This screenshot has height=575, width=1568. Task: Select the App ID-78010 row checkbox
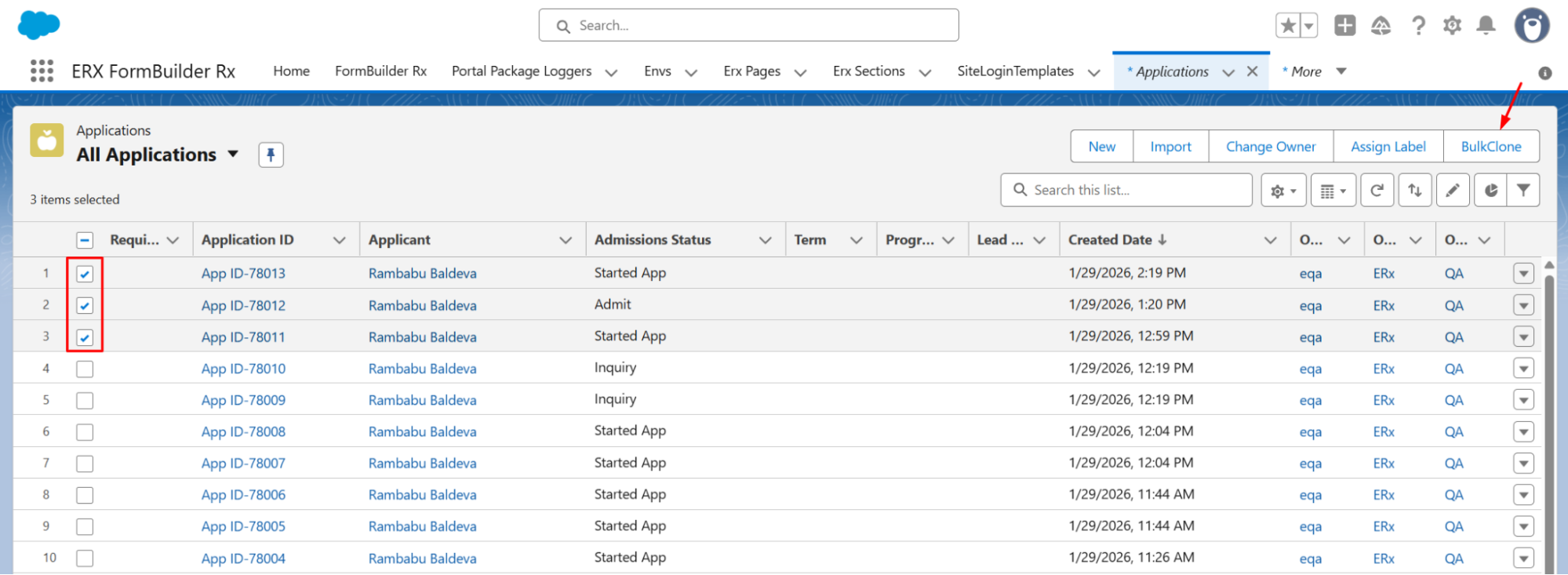[x=85, y=369]
